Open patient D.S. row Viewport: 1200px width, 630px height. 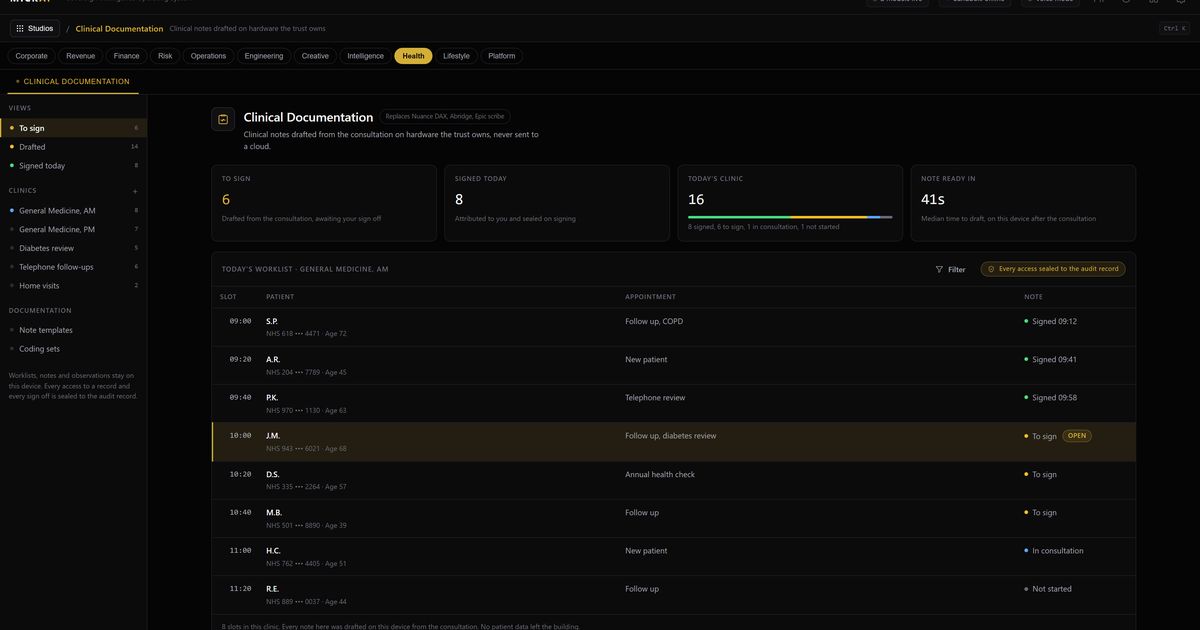673,480
